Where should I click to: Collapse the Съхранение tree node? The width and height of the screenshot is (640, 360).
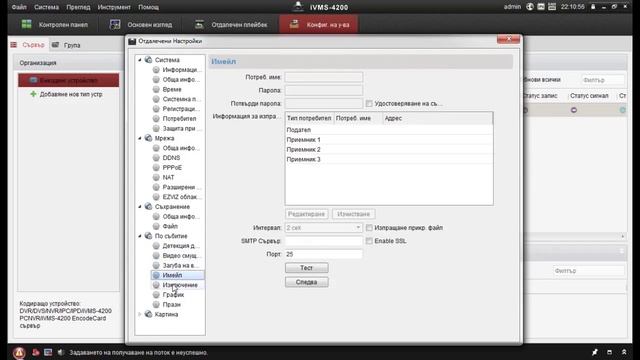tap(140, 207)
